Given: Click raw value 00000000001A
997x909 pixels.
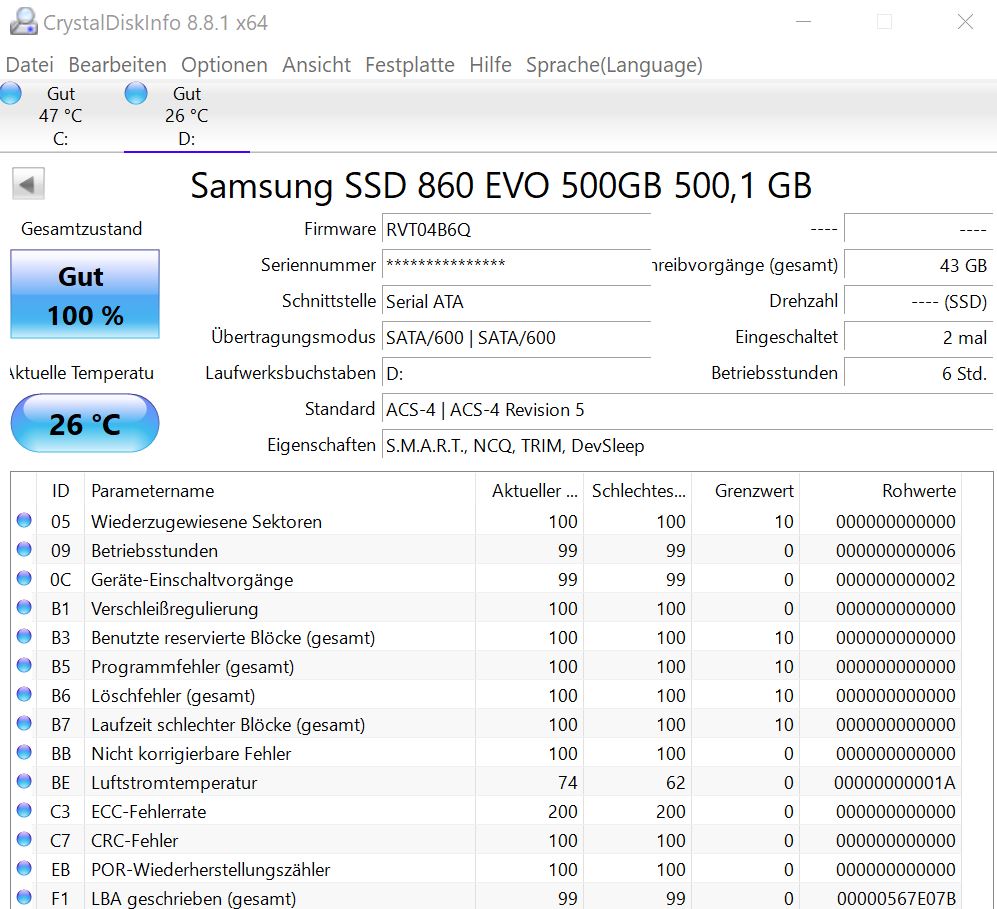Looking at the screenshot, I should click(895, 783).
